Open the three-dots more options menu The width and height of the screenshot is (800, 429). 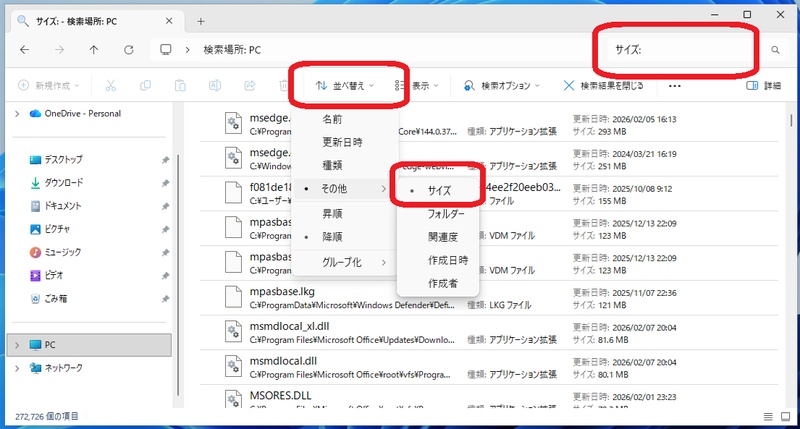click(674, 86)
